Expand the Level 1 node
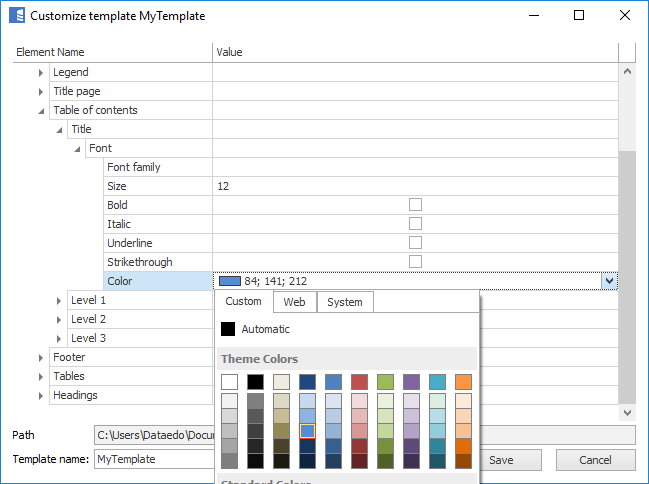Screen dimensions: 649x484 click(59, 301)
